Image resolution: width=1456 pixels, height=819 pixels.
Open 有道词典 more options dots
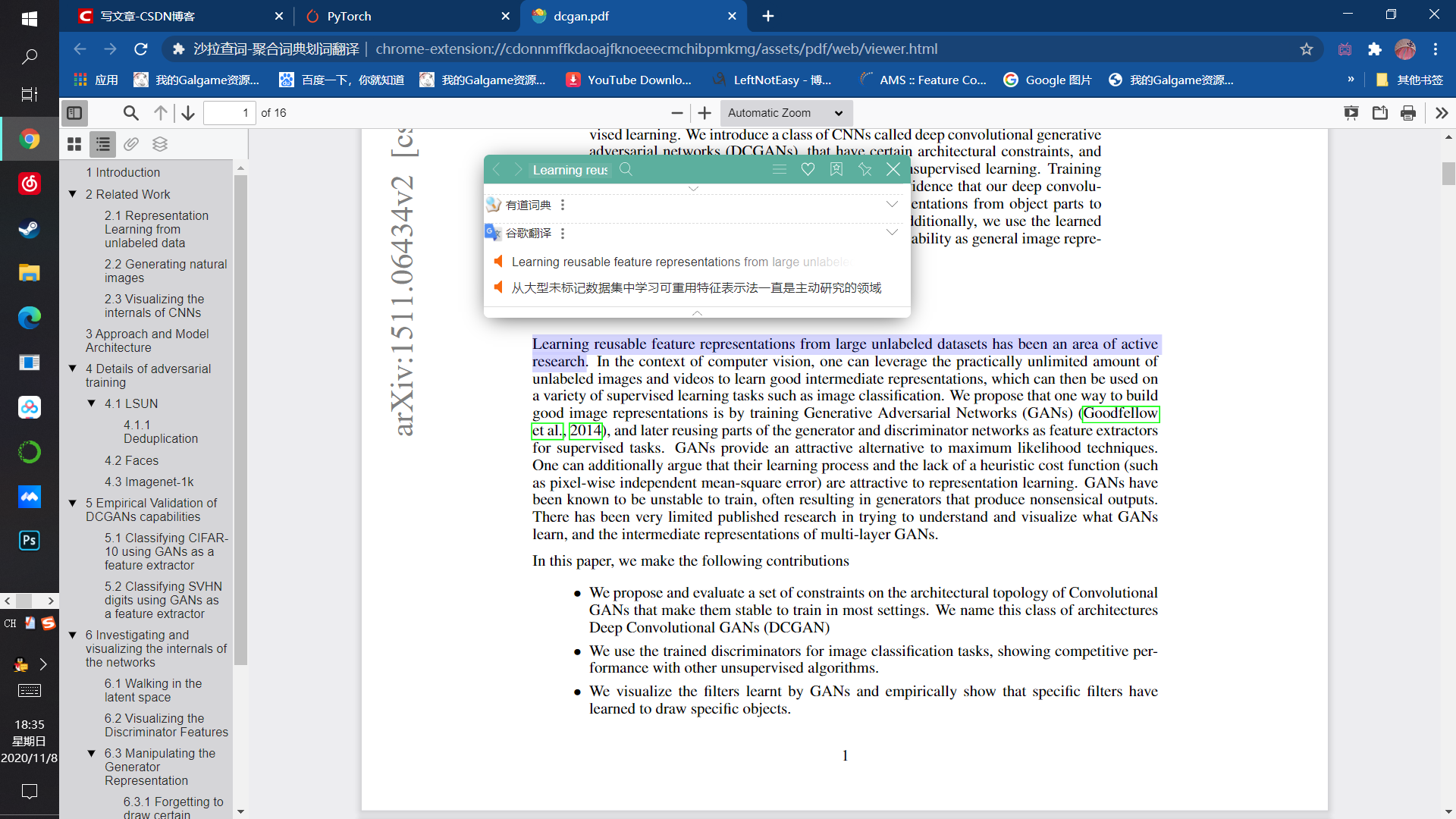(x=563, y=205)
